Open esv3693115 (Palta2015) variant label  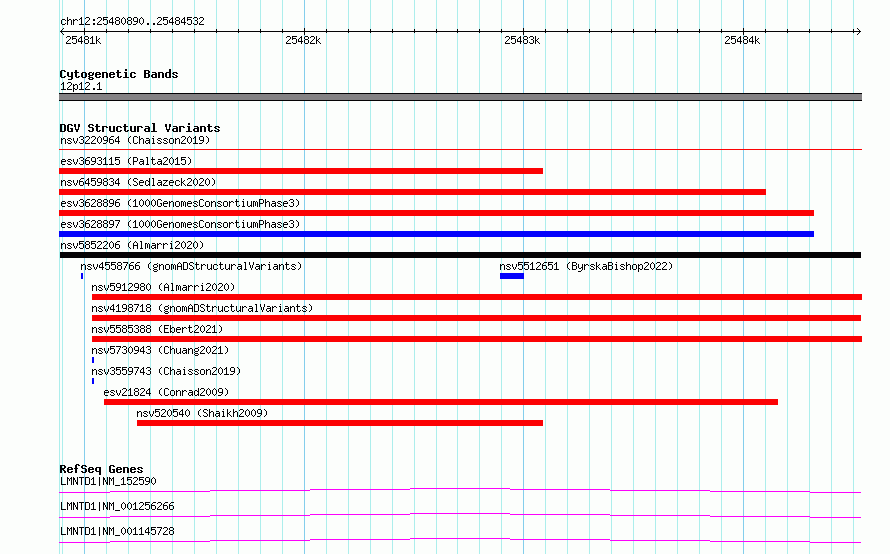click(x=126, y=161)
